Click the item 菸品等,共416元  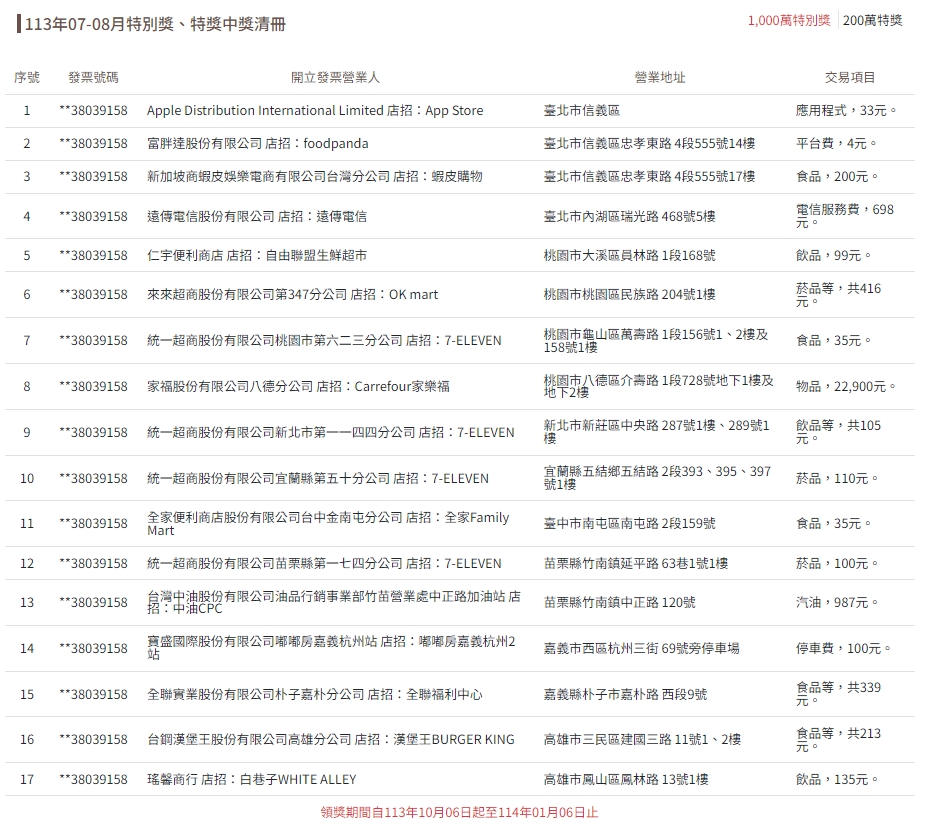click(x=838, y=295)
